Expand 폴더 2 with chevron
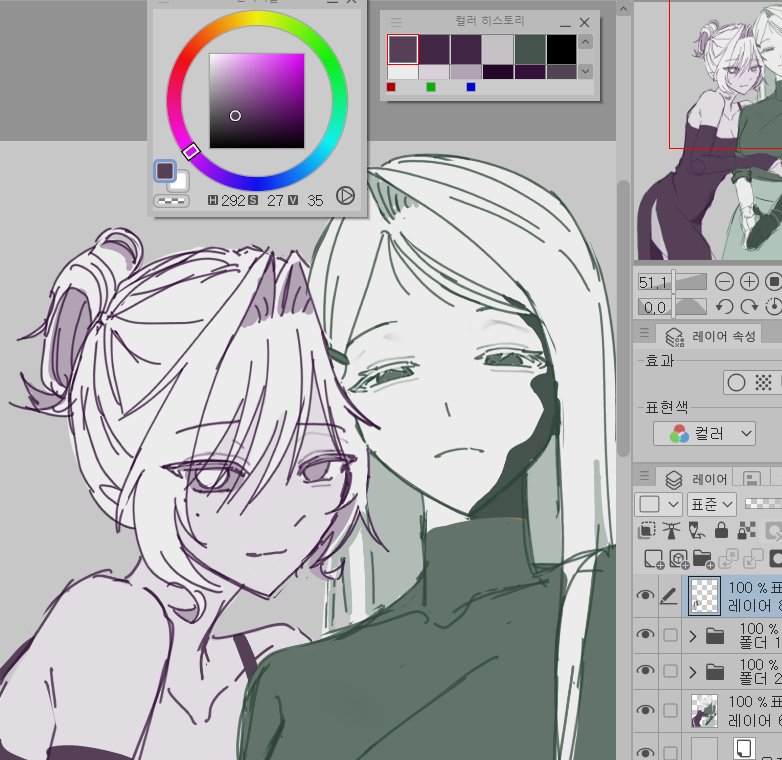The image size is (782, 760). 692,672
